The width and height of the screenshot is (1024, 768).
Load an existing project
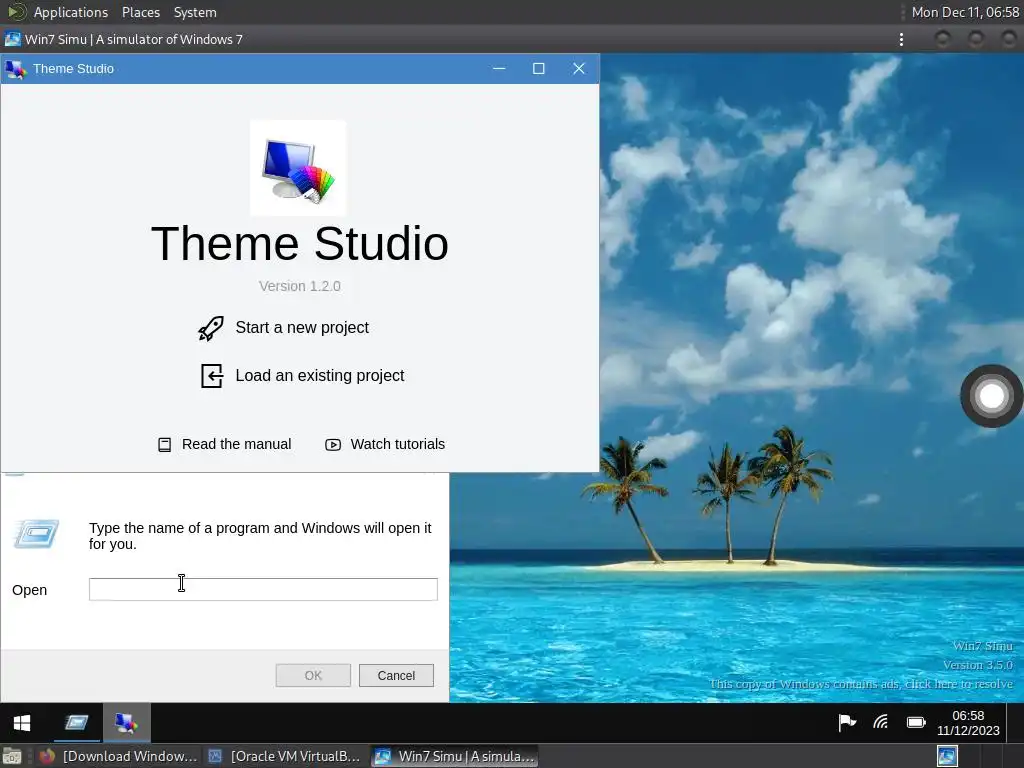pyautogui.click(x=302, y=376)
